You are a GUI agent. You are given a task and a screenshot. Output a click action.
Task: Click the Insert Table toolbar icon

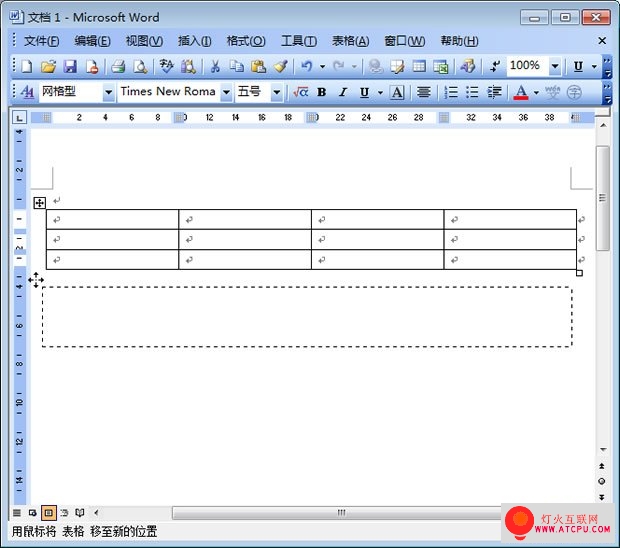click(419, 66)
